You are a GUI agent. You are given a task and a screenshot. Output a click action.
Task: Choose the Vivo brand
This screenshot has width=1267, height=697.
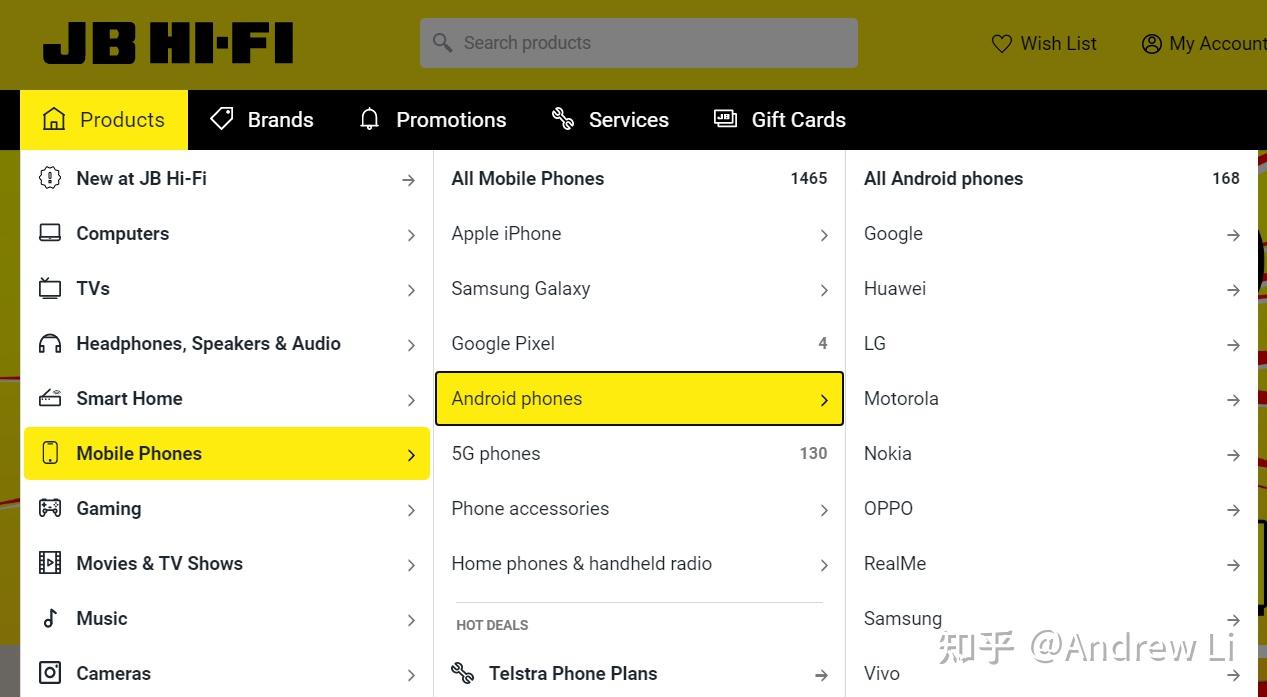pos(1052,673)
